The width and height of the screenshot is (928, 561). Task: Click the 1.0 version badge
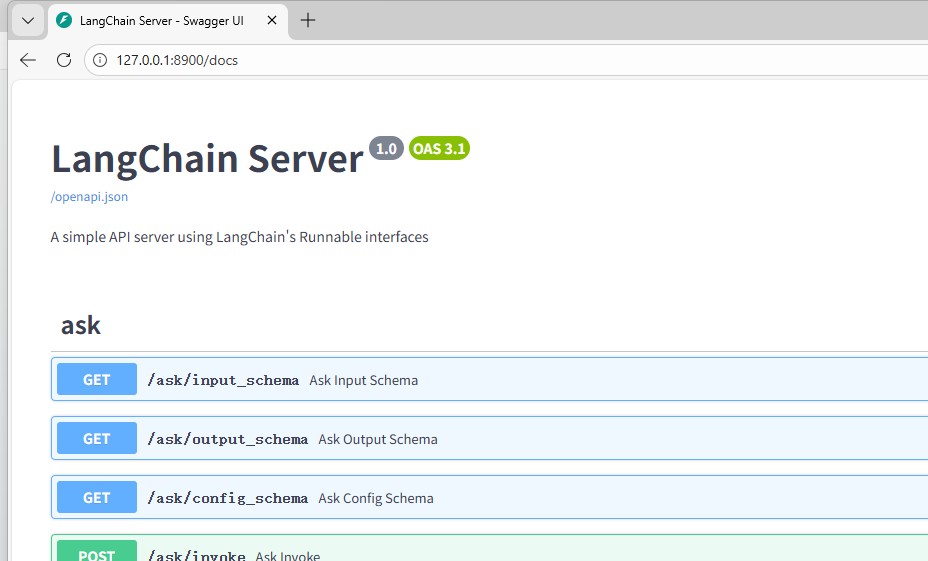pyautogui.click(x=386, y=149)
